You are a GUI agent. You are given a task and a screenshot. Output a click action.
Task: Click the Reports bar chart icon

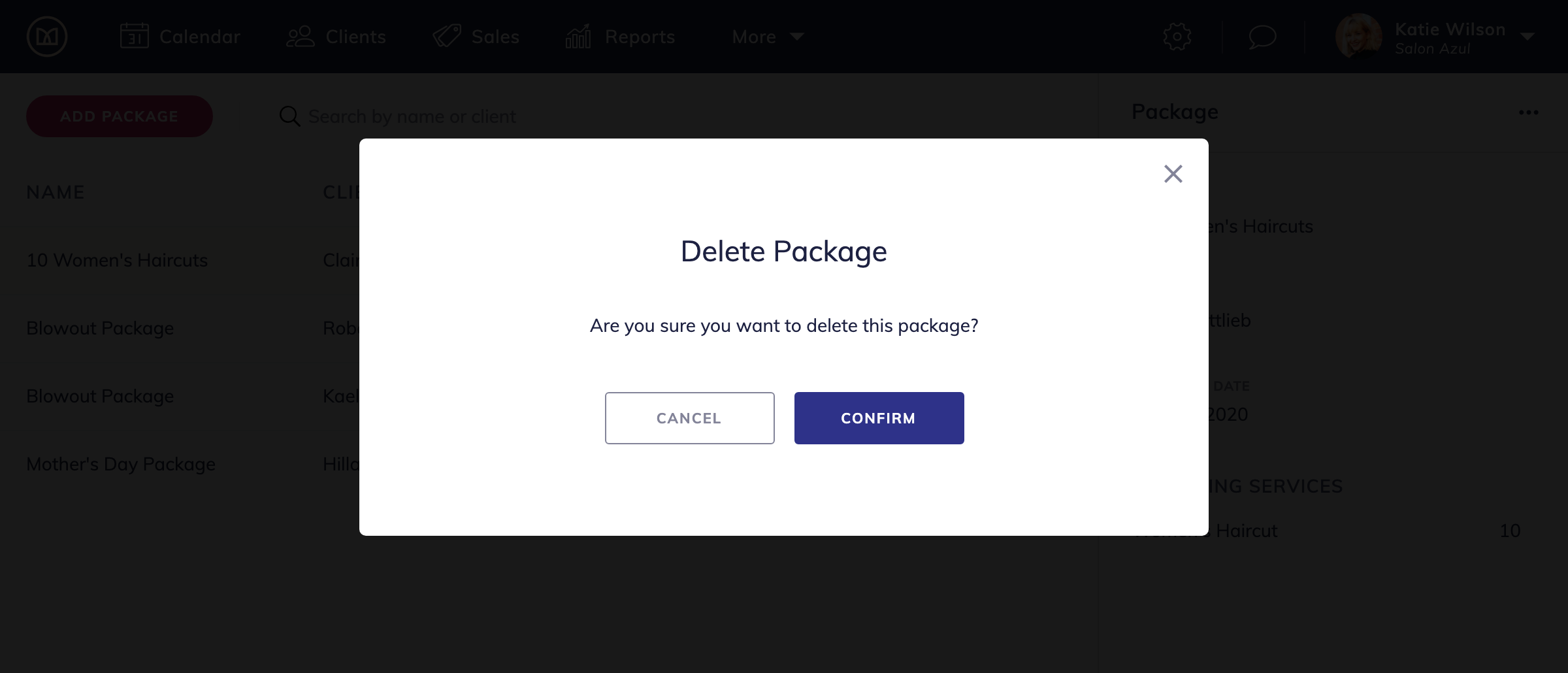pyautogui.click(x=578, y=36)
